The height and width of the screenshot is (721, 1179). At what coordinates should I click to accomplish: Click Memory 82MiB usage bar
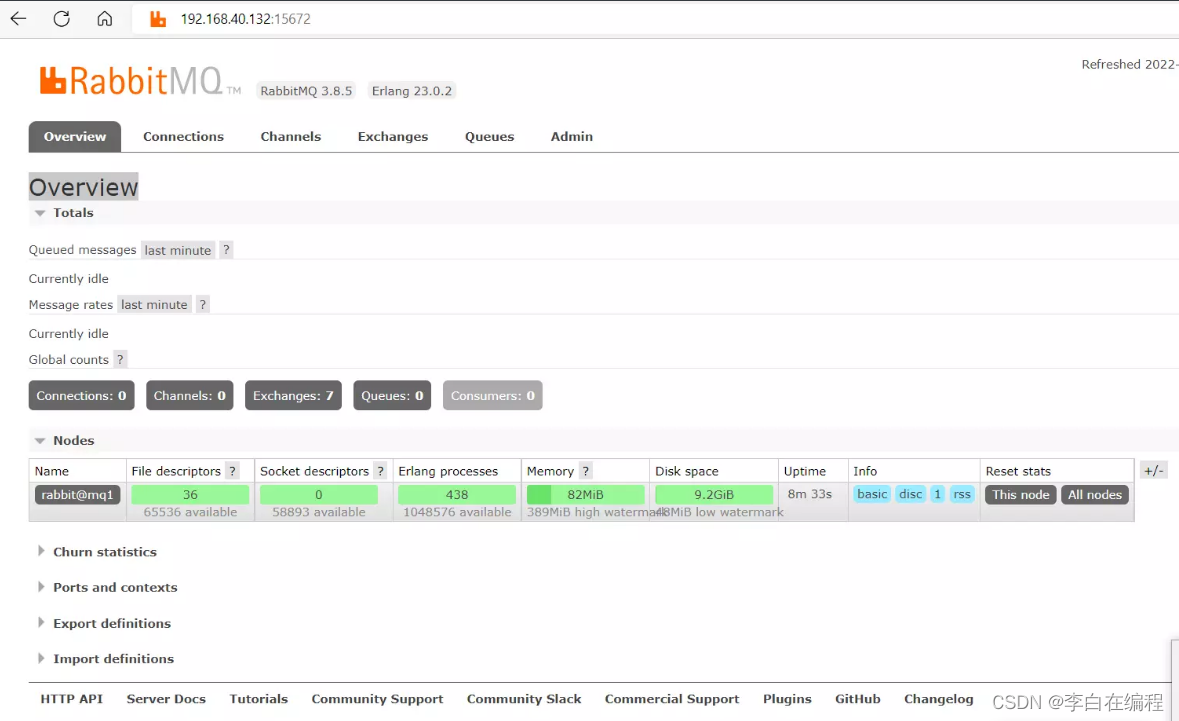585,495
